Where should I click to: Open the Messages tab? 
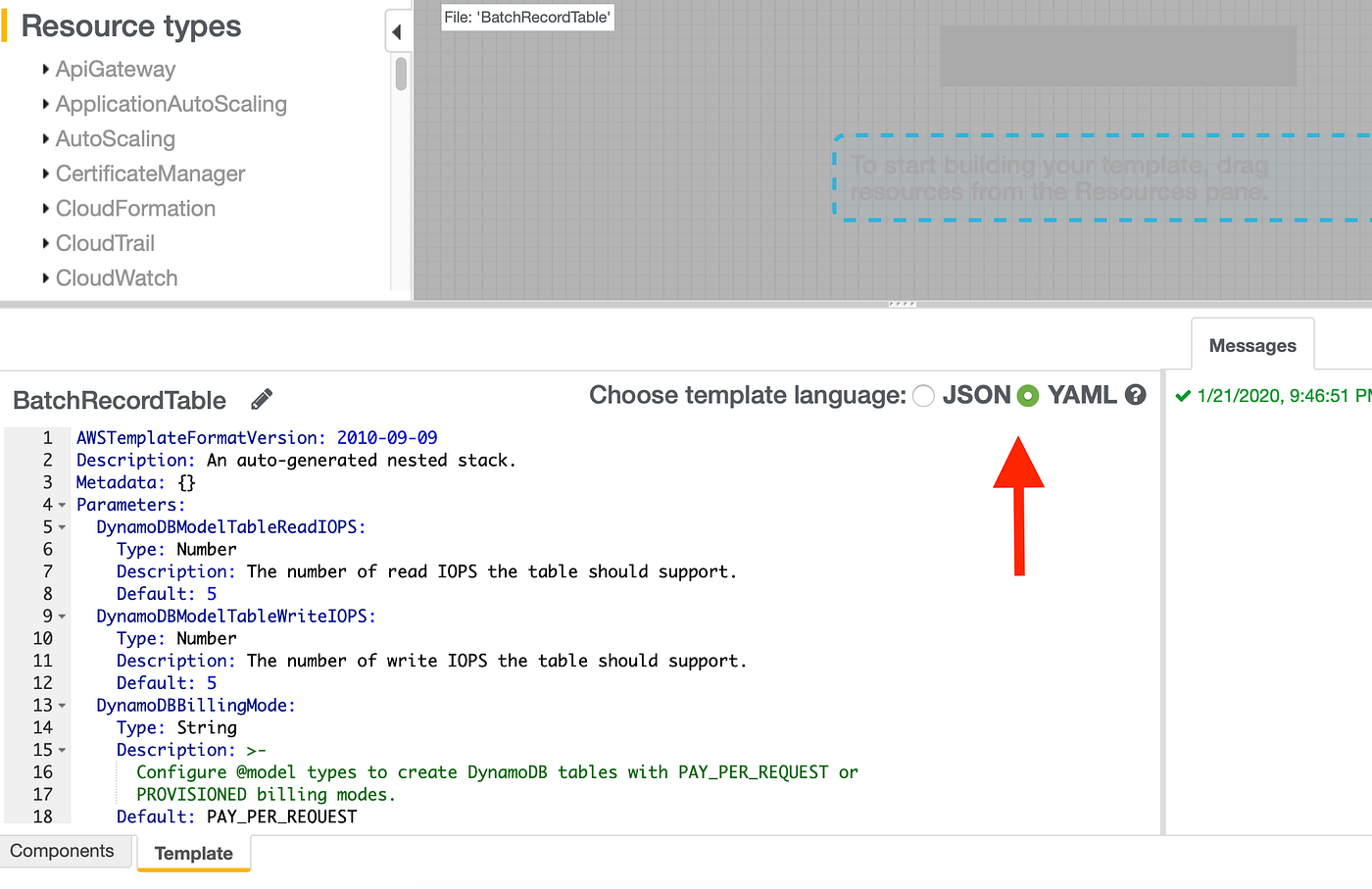tap(1252, 344)
